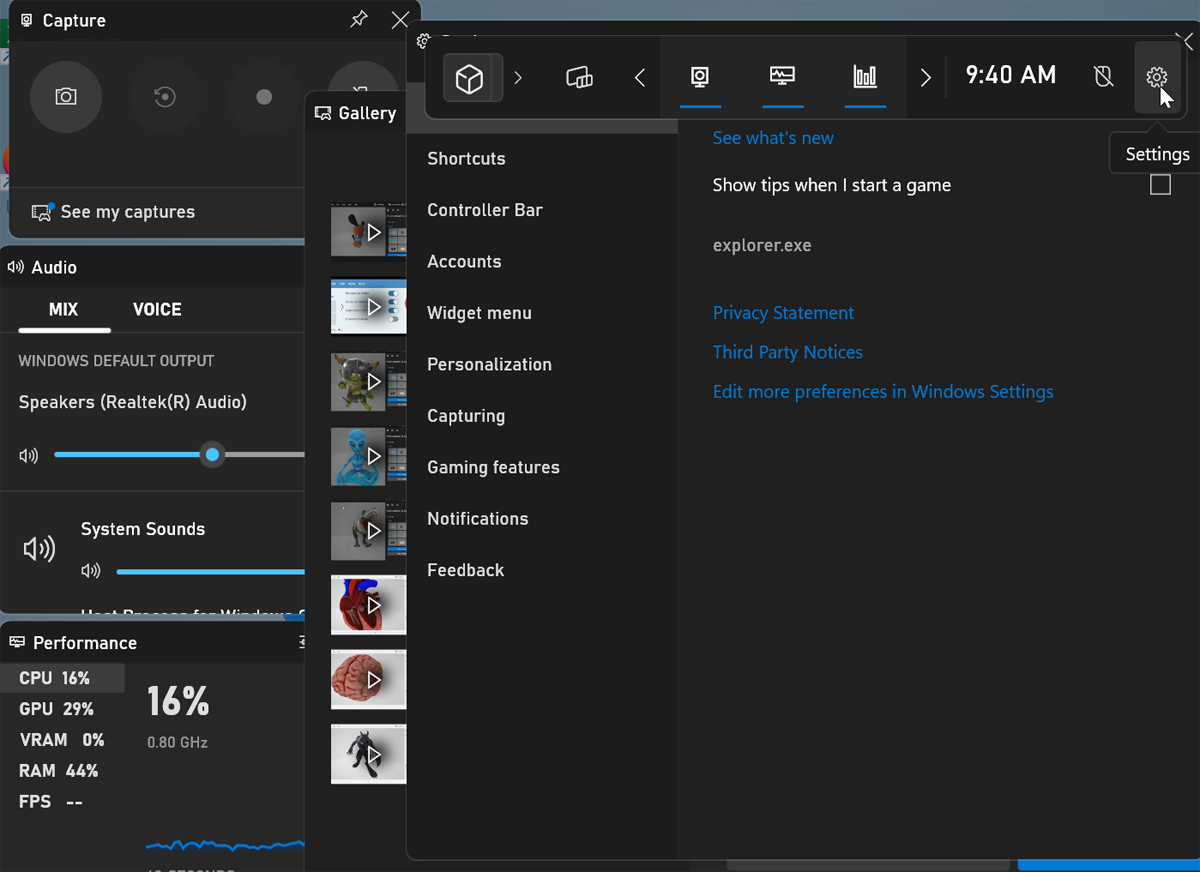Take a screenshot with the camera button

66,97
